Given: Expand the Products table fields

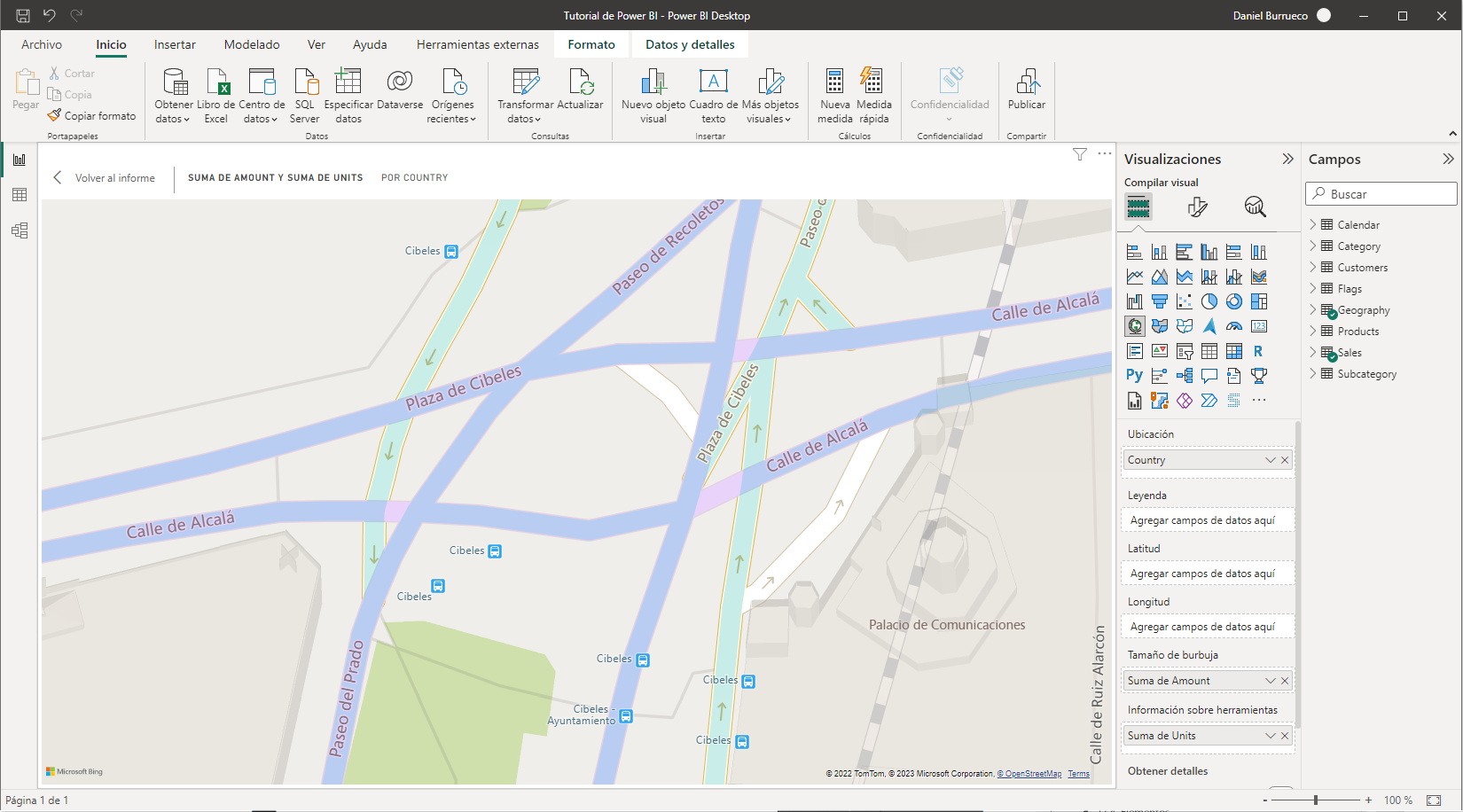Looking at the screenshot, I should click(x=1313, y=332).
